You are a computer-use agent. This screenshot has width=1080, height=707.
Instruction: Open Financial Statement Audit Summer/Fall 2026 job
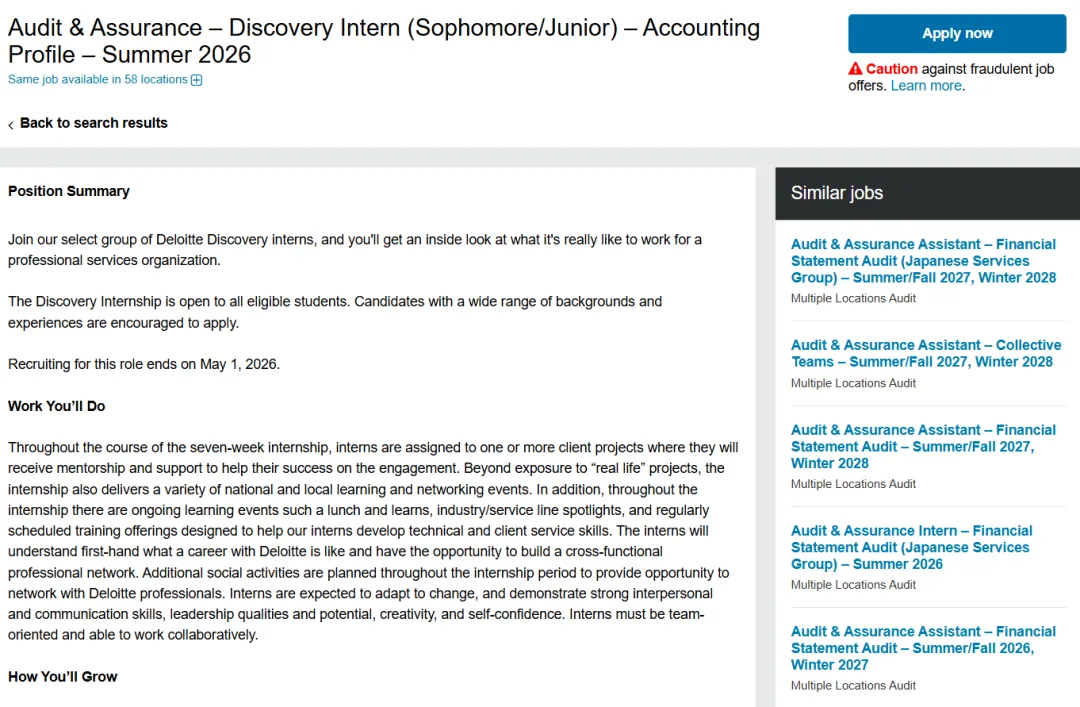pyautogui.click(x=923, y=648)
